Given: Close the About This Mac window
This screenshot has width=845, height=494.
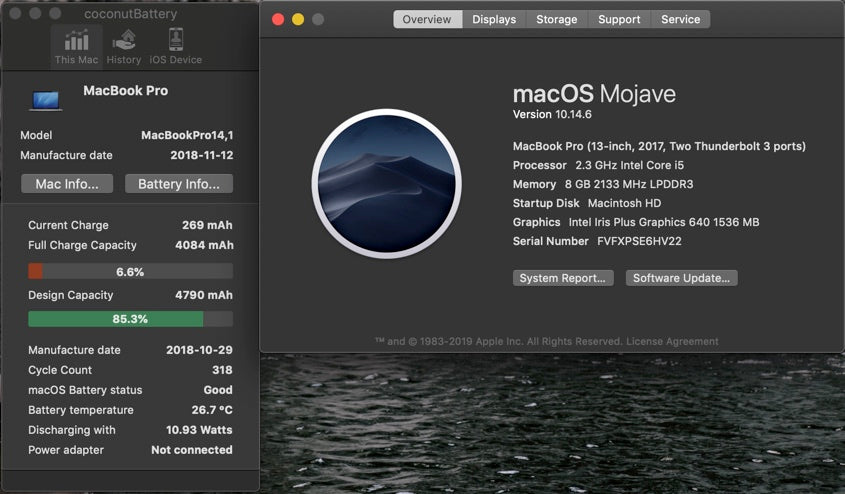Looking at the screenshot, I should [x=278, y=19].
